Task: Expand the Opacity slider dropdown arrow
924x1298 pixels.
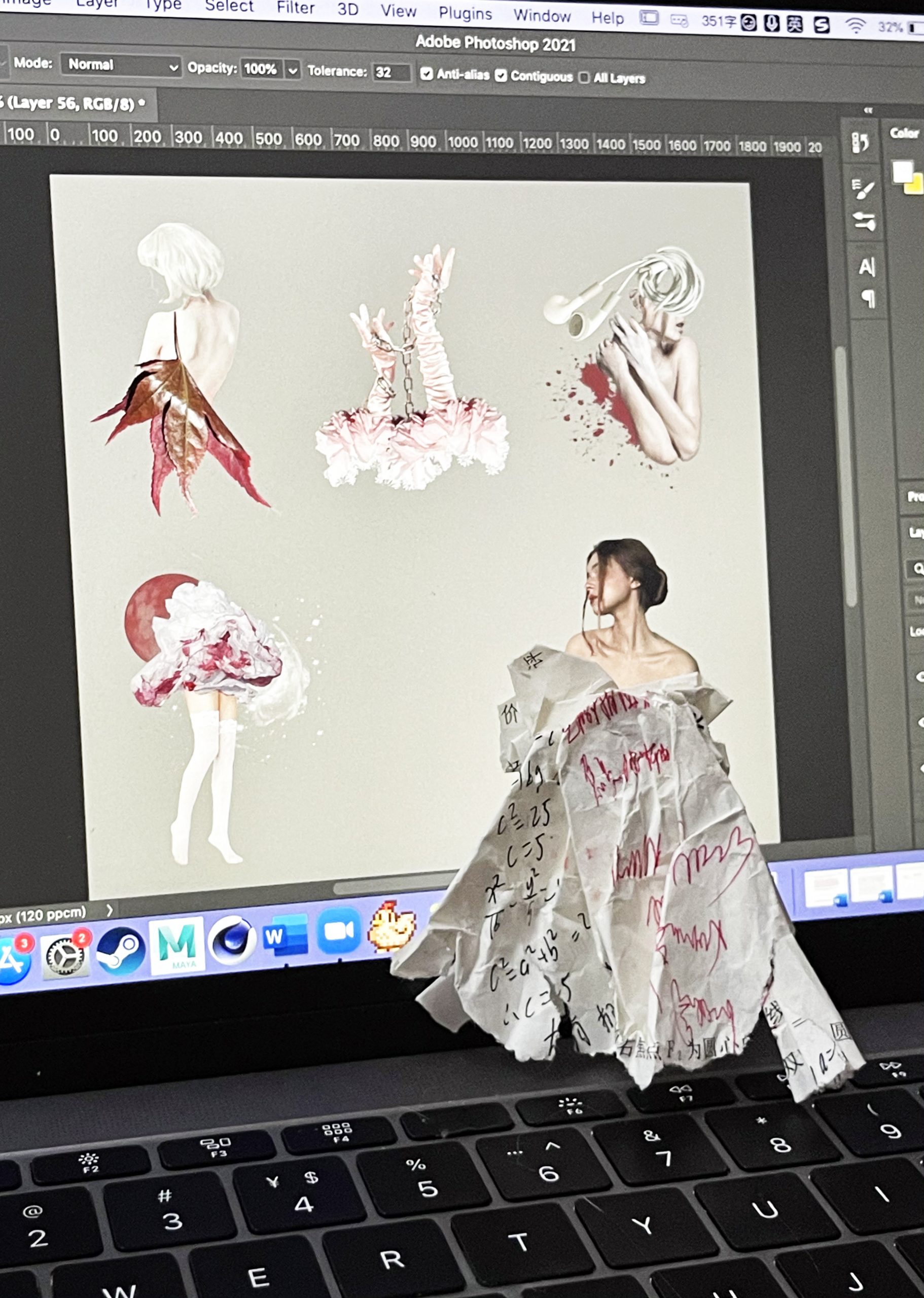Action: (293, 70)
